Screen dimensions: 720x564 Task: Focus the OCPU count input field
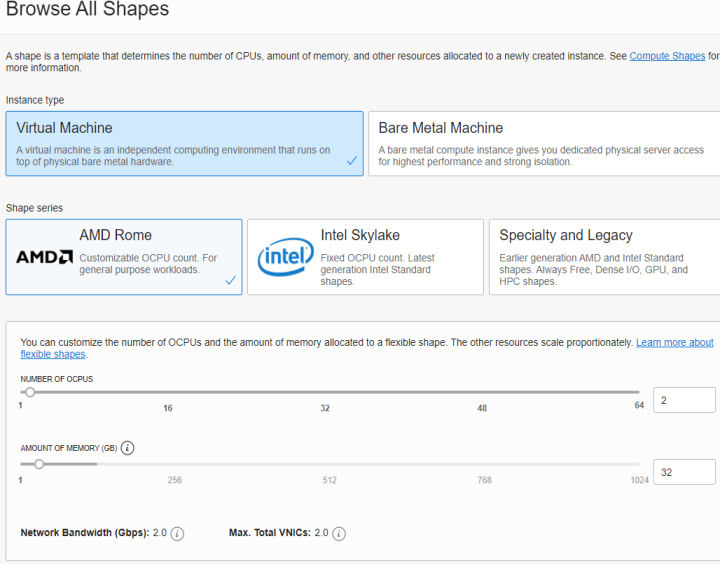(x=684, y=400)
